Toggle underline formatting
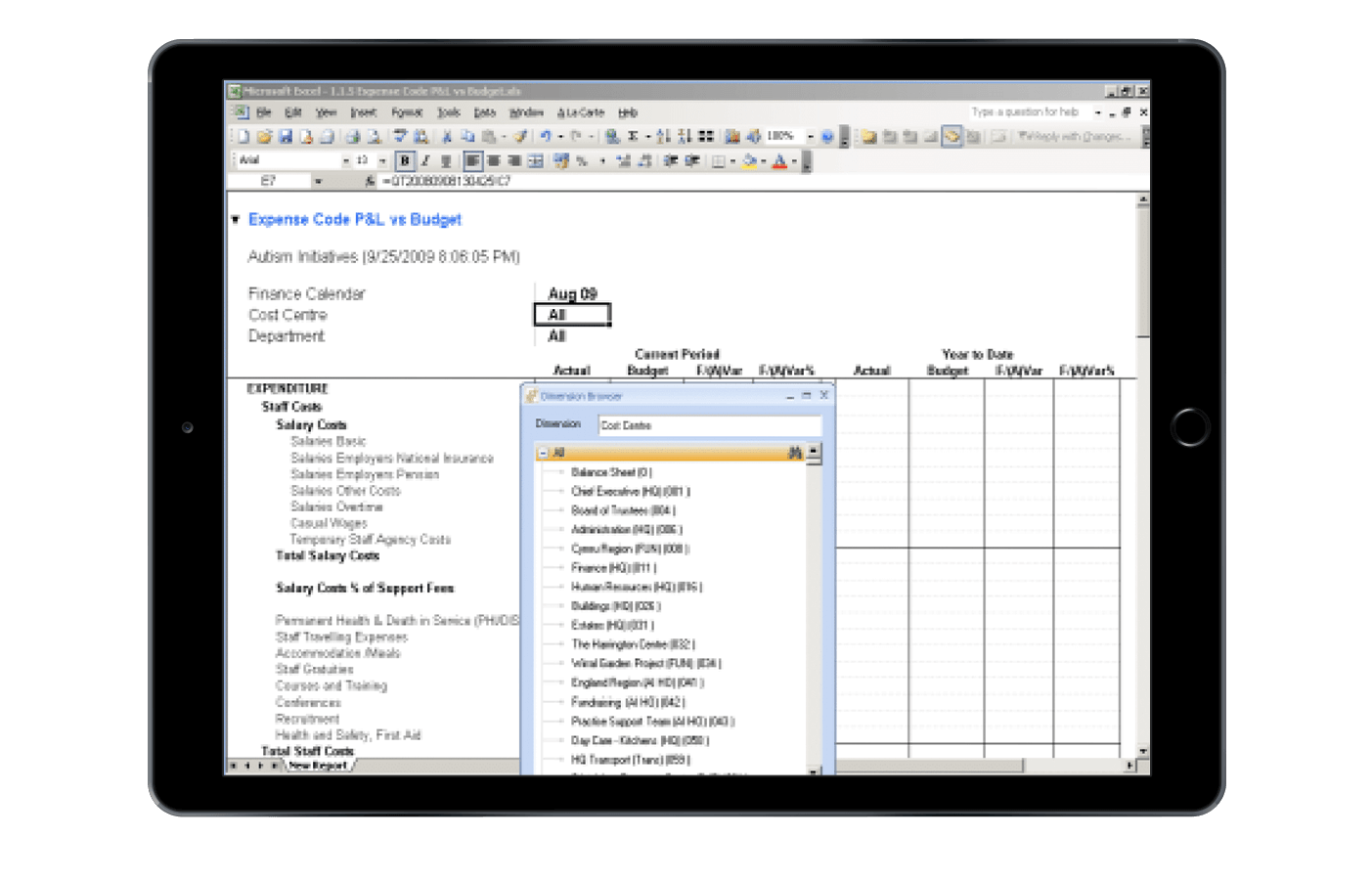 coord(447,160)
